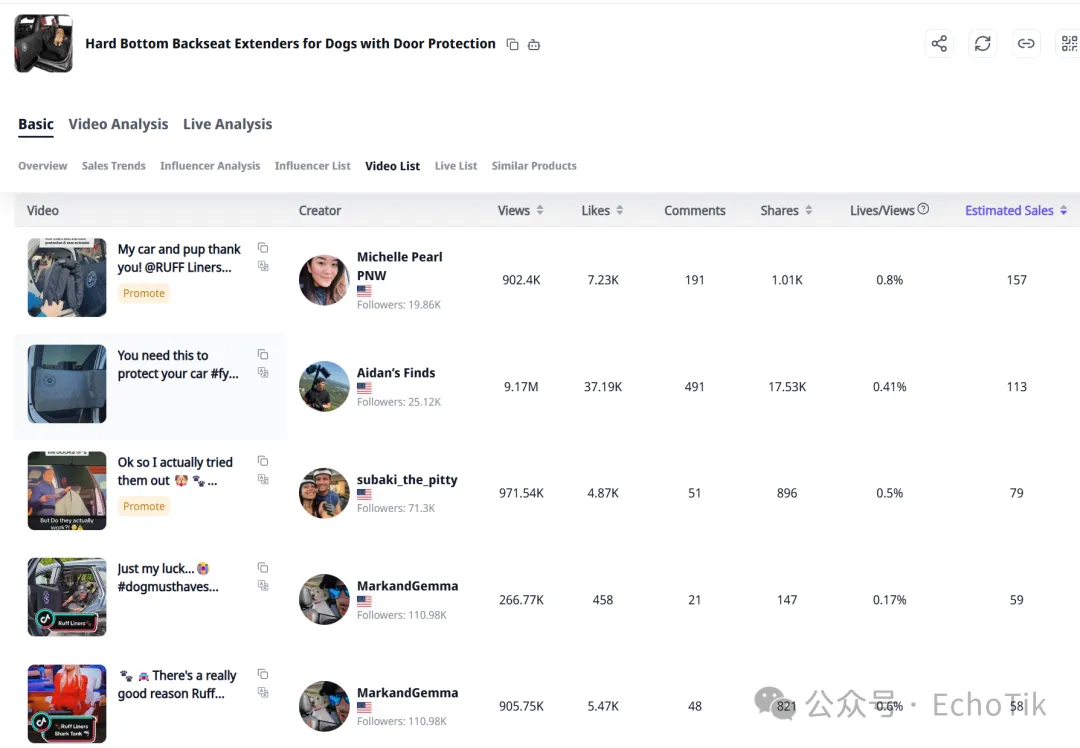
Task: Open MarkandGemma in 'There's a really good' row
Action: click(x=407, y=693)
